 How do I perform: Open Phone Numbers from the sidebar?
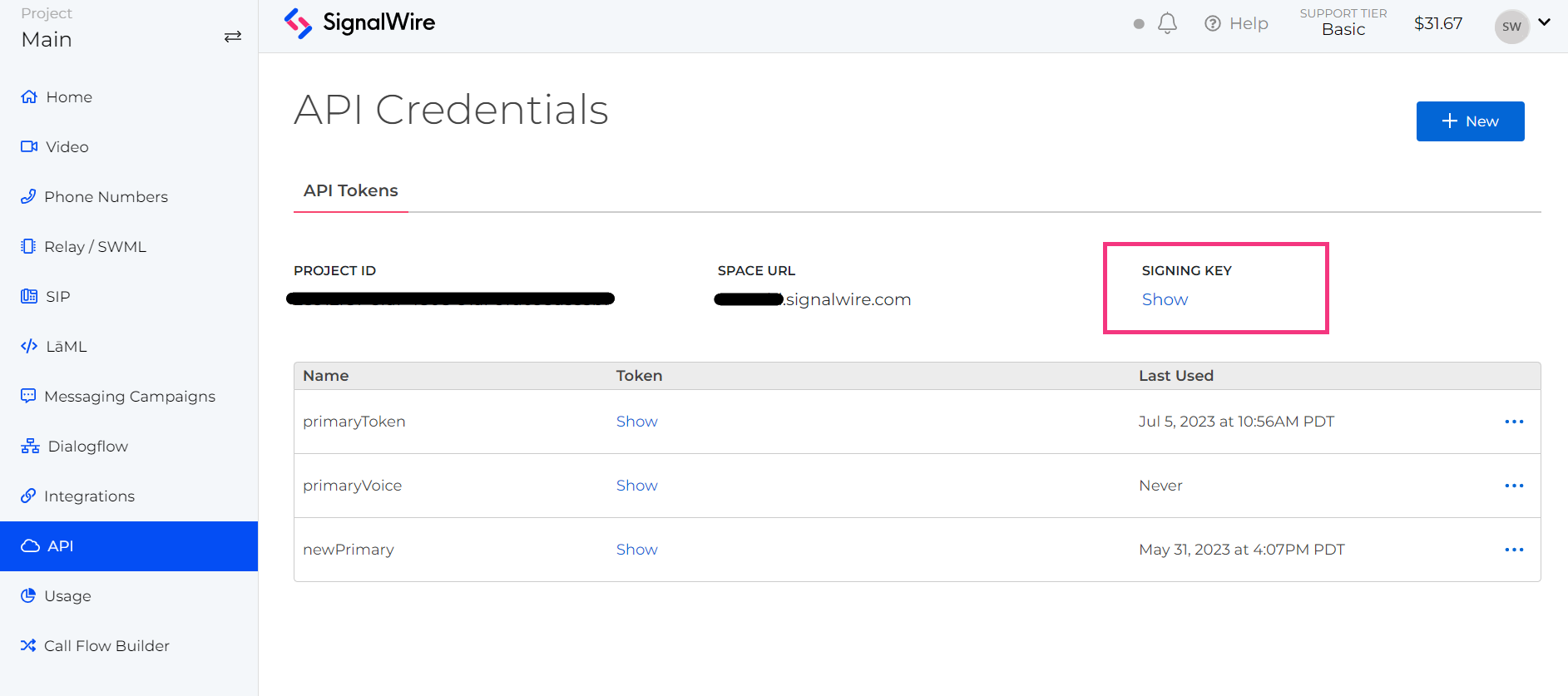(106, 196)
